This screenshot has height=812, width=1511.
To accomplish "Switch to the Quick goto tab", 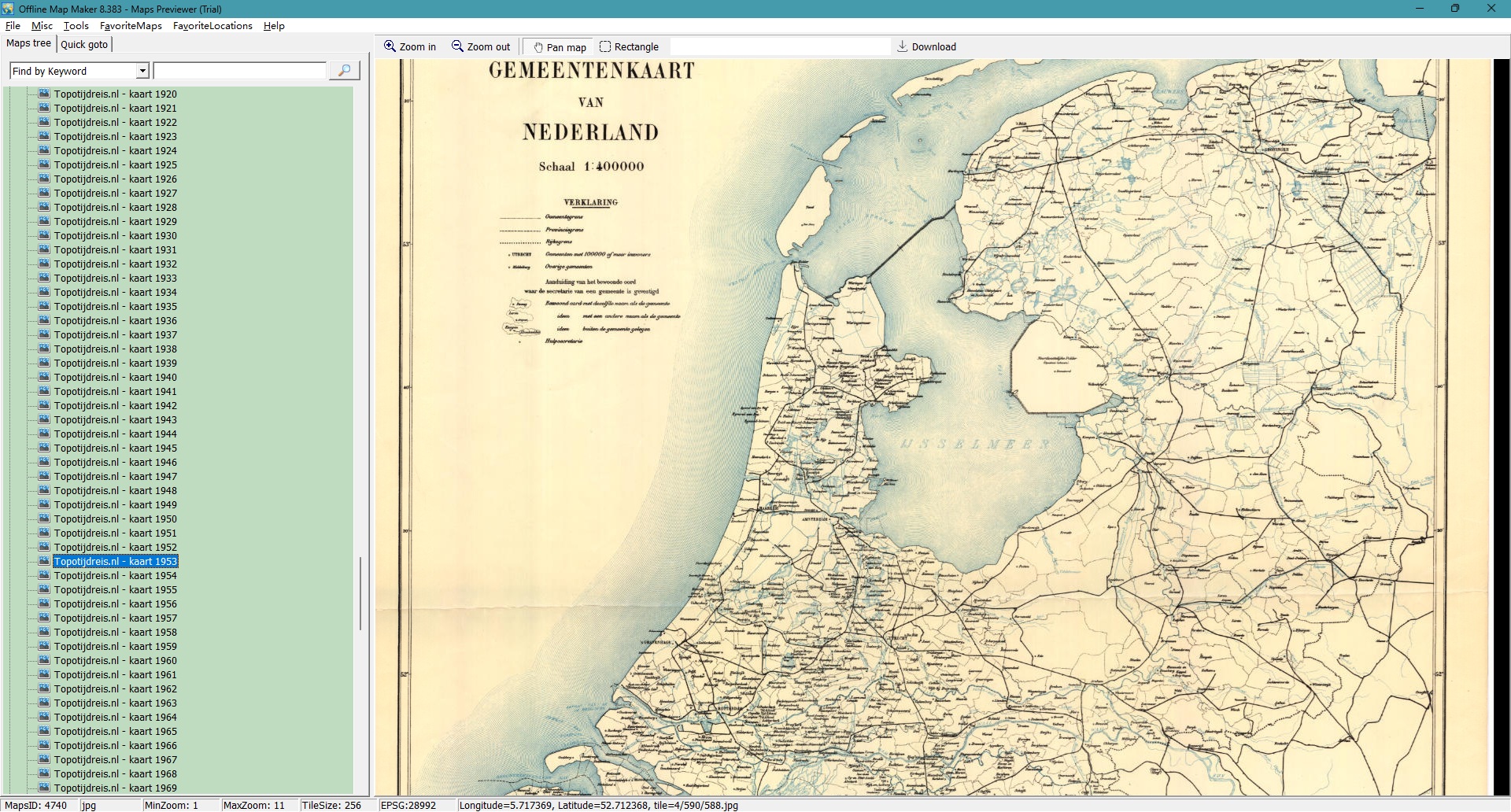I will pyautogui.click(x=84, y=44).
